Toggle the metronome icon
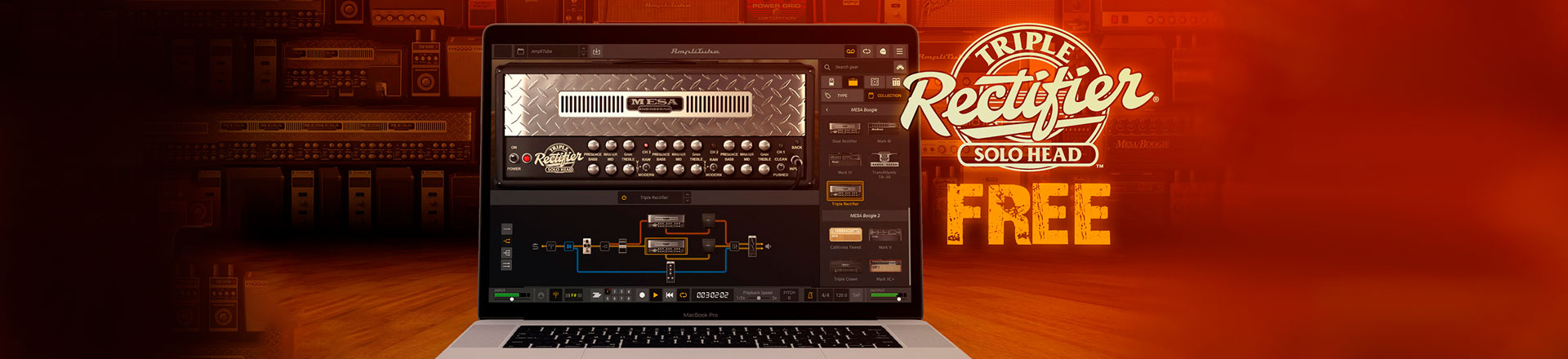Image resolution: width=1568 pixels, height=359 pixels. (x=810, y=295)
